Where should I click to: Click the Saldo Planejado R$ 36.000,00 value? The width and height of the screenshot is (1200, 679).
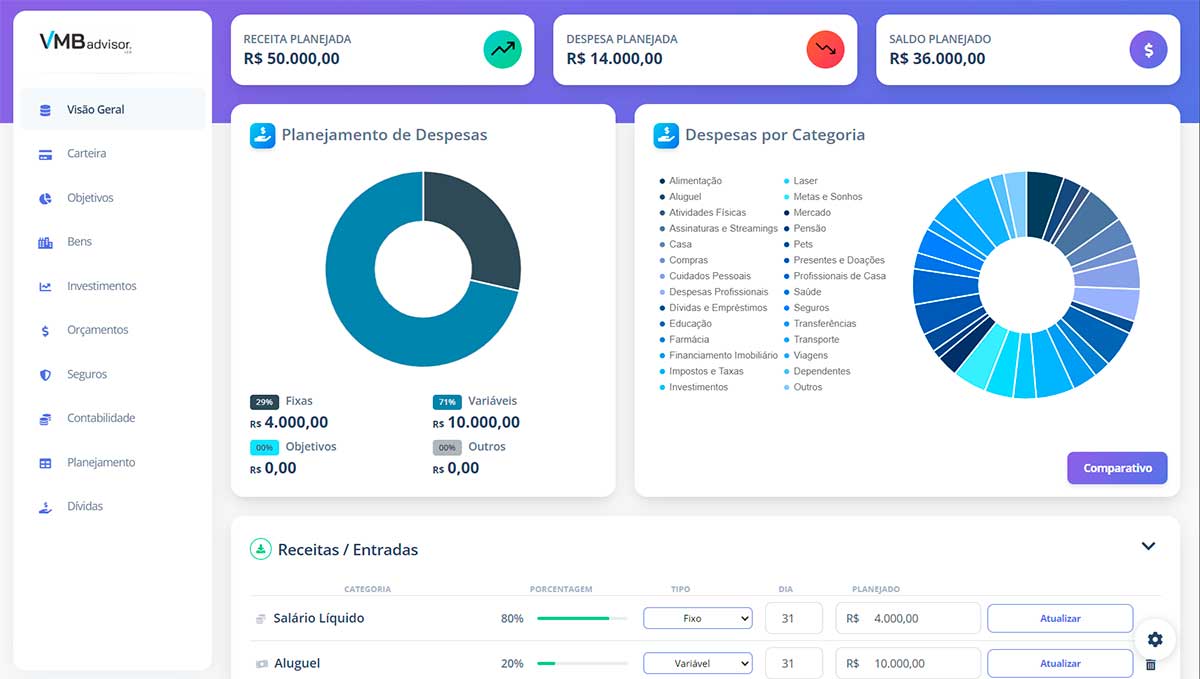(937, 59)
